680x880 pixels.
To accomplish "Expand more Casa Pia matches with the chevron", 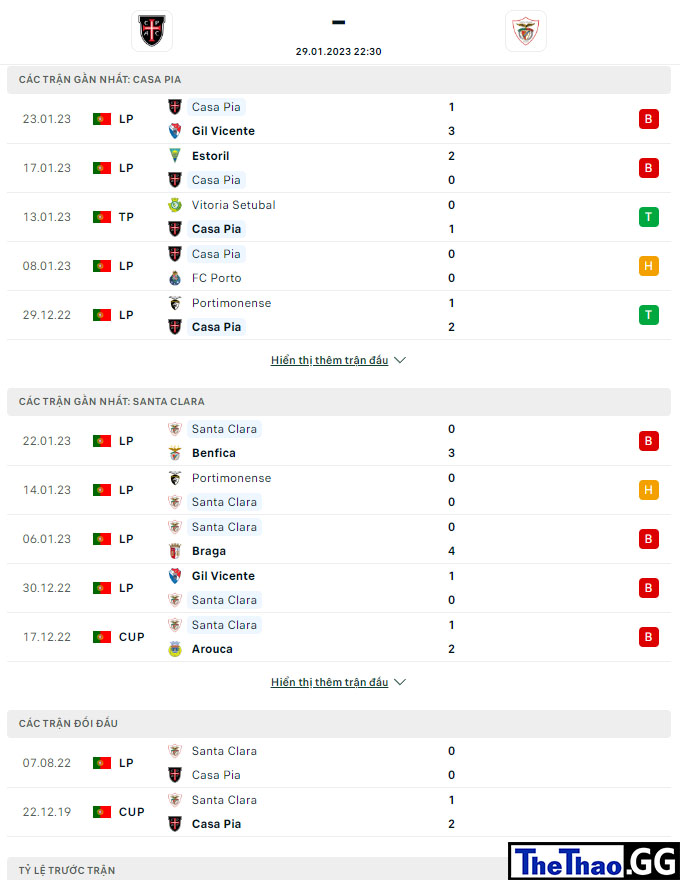I will point(400,360).
